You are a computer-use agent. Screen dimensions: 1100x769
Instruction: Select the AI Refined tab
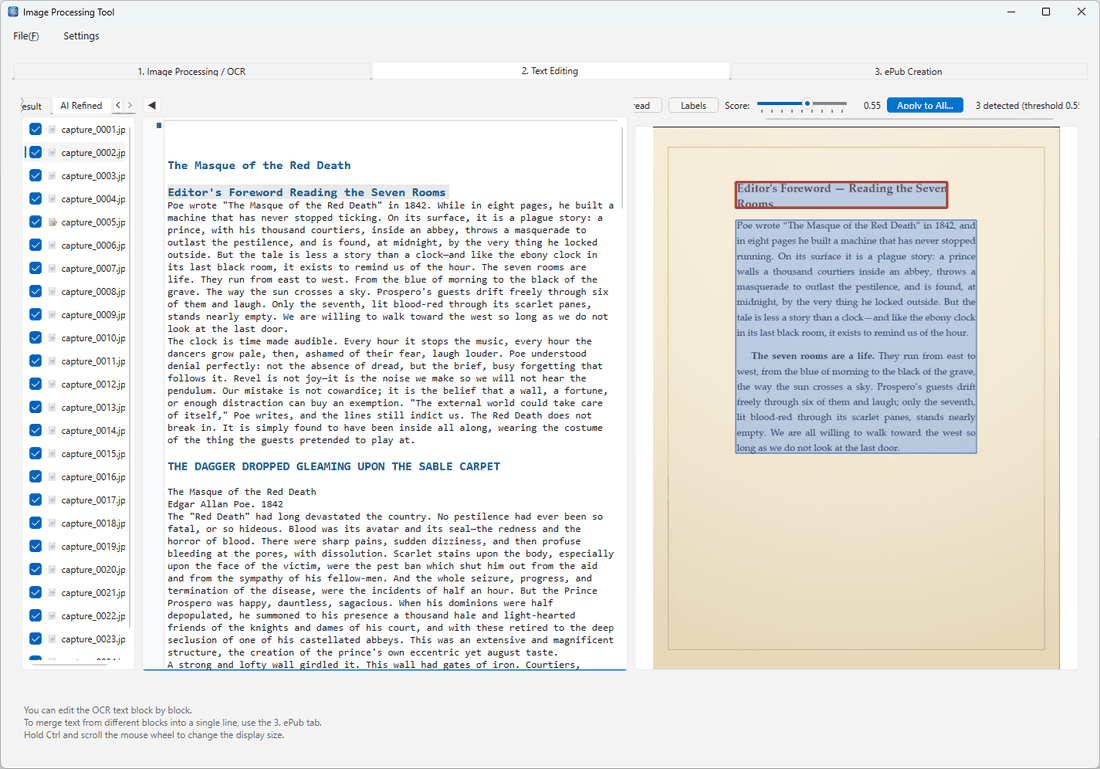coord(81,105)
